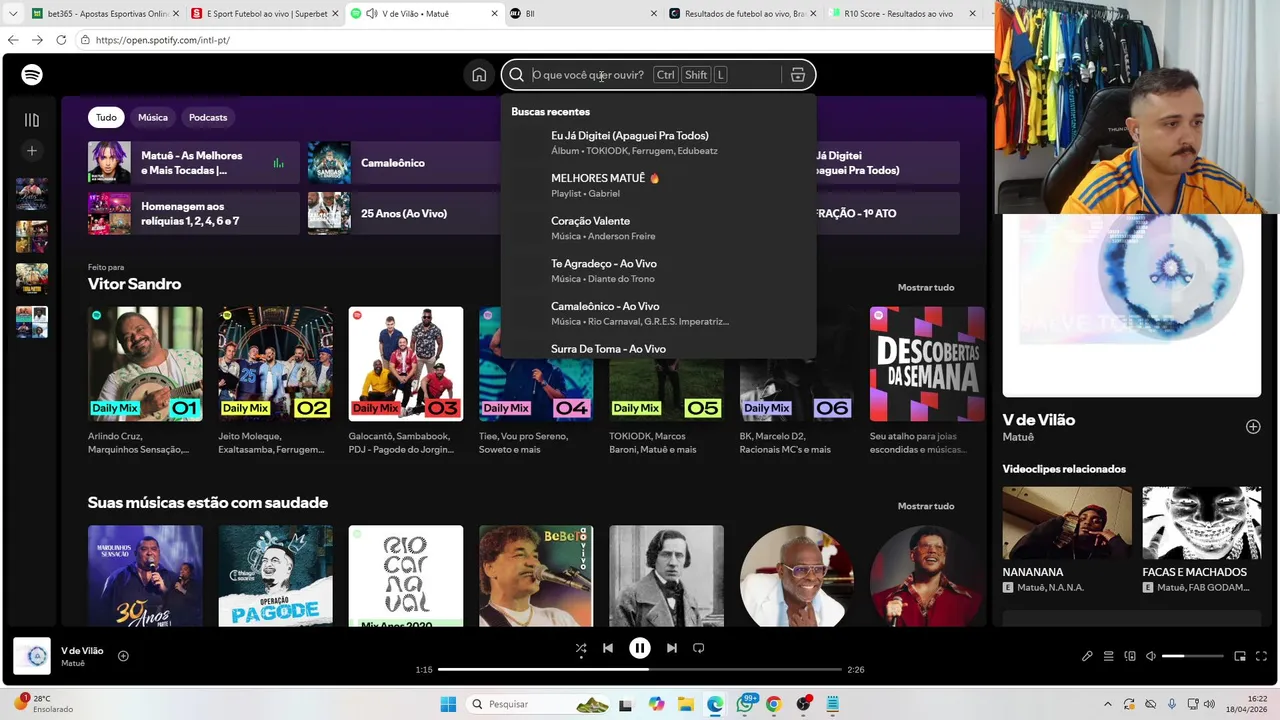Adjust the Spotify volume slider

[1192, 656]
